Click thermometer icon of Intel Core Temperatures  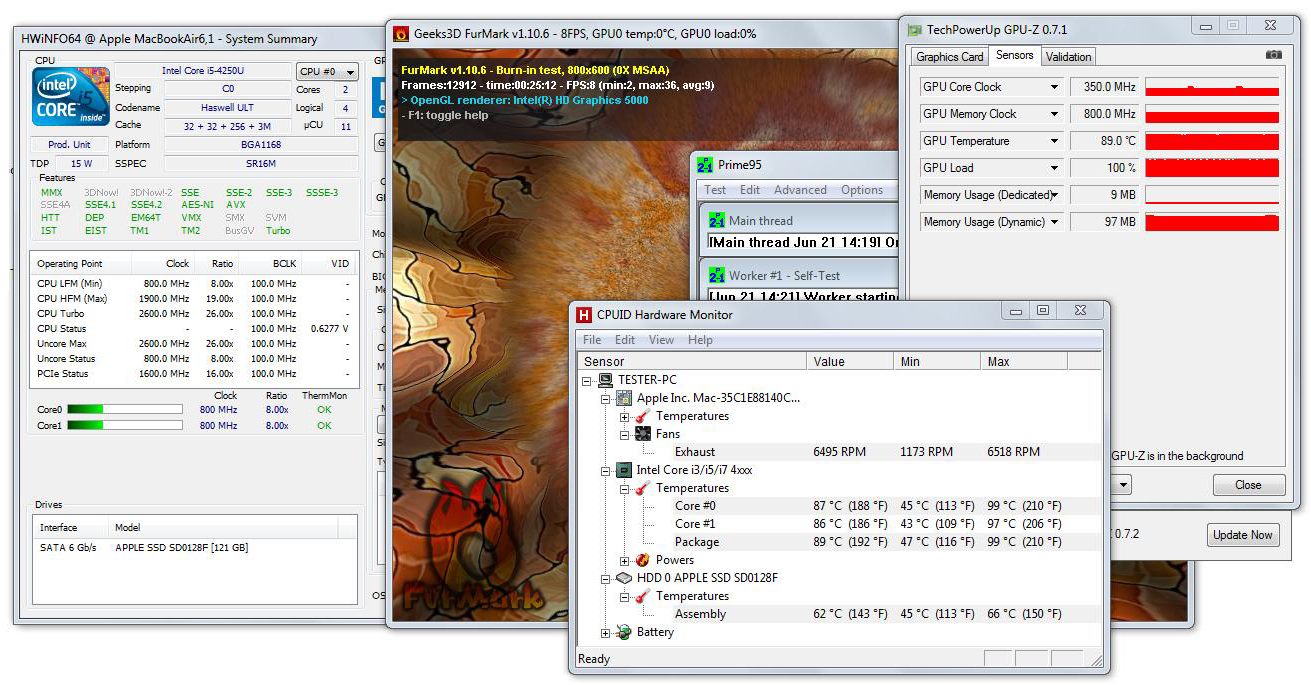tap(643, 488)
